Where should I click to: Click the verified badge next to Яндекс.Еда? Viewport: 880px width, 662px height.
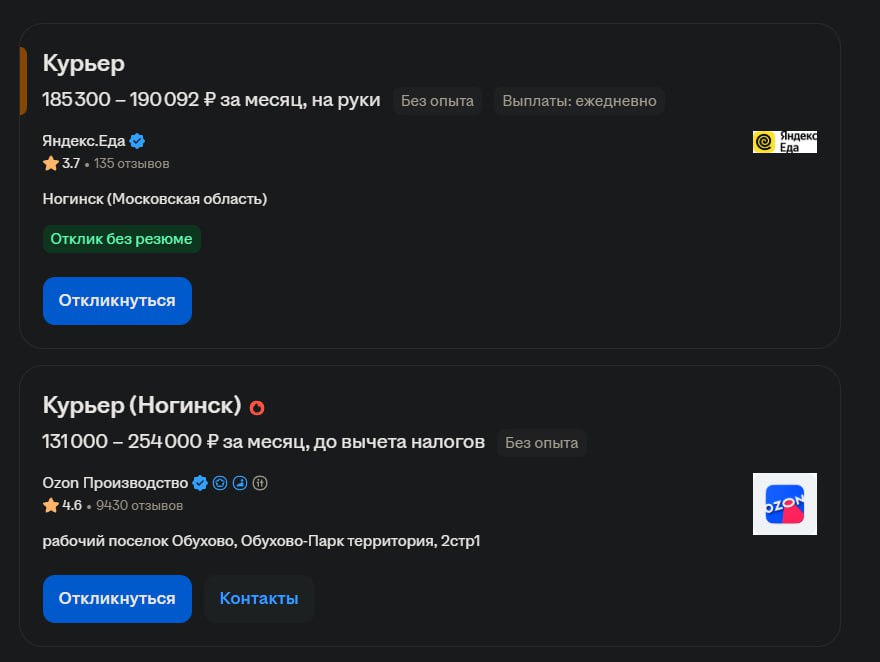click(137, 141)
